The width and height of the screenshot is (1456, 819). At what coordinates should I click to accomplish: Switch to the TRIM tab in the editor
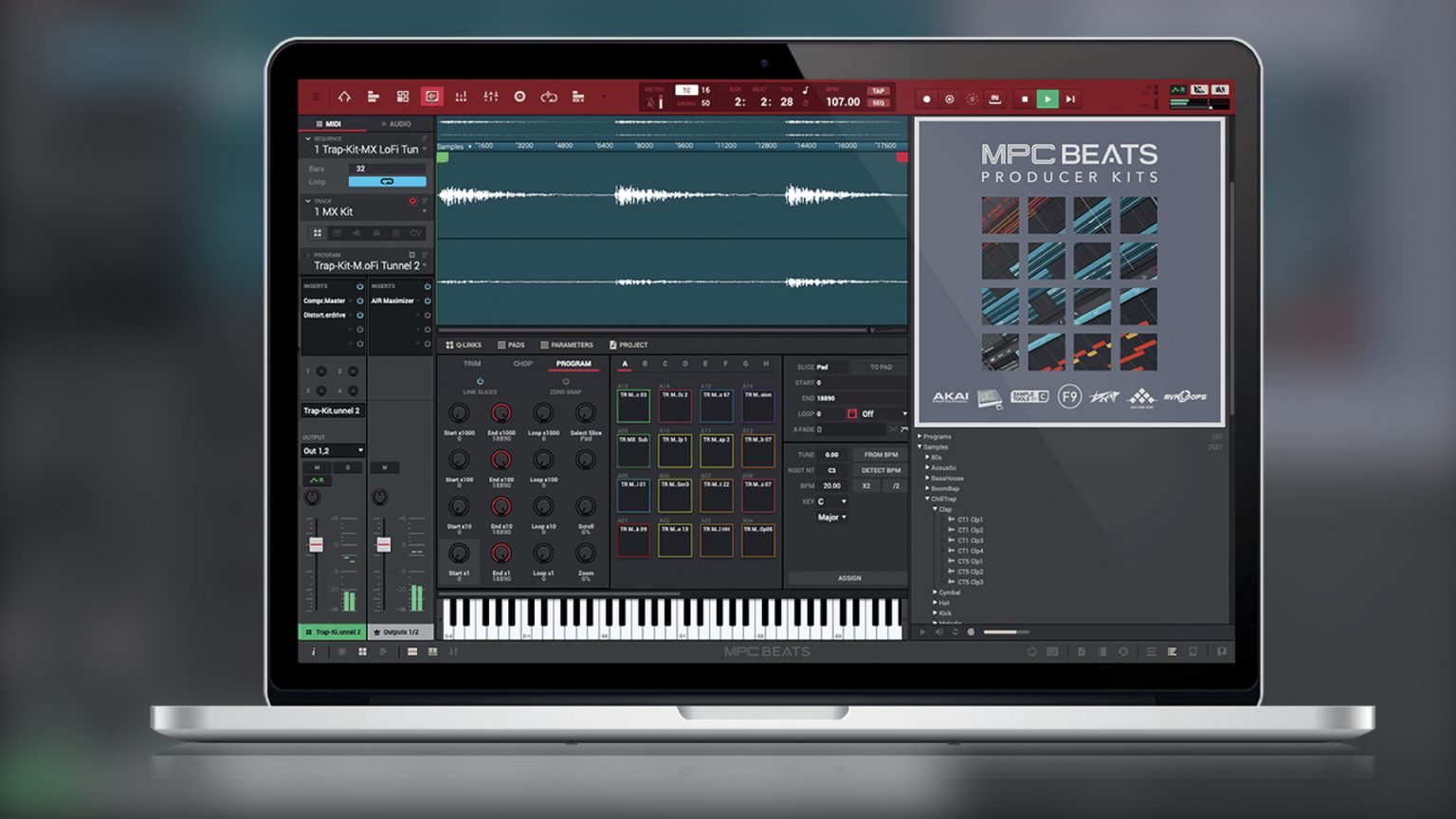[473, 364]
